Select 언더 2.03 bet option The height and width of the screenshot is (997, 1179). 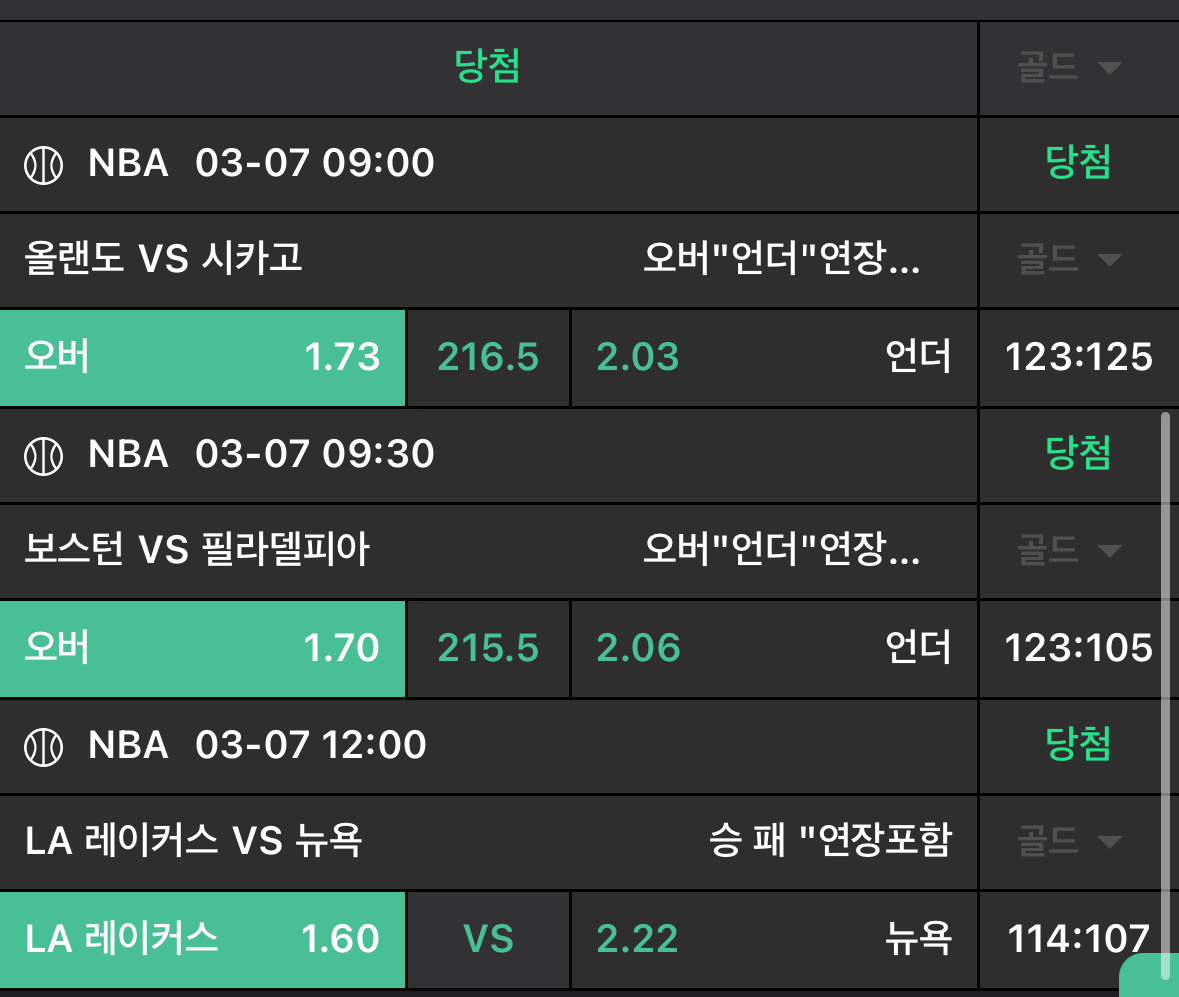pos(773,357)
